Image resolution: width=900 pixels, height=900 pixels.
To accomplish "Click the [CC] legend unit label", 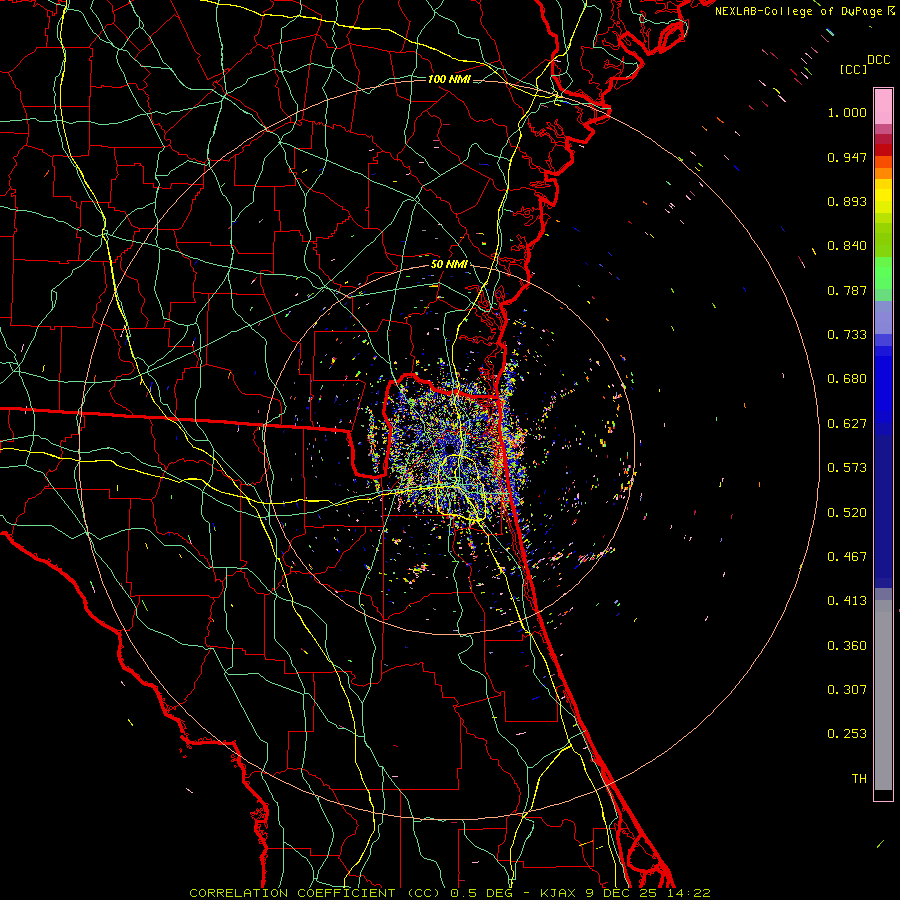I will tap(853, 69).
